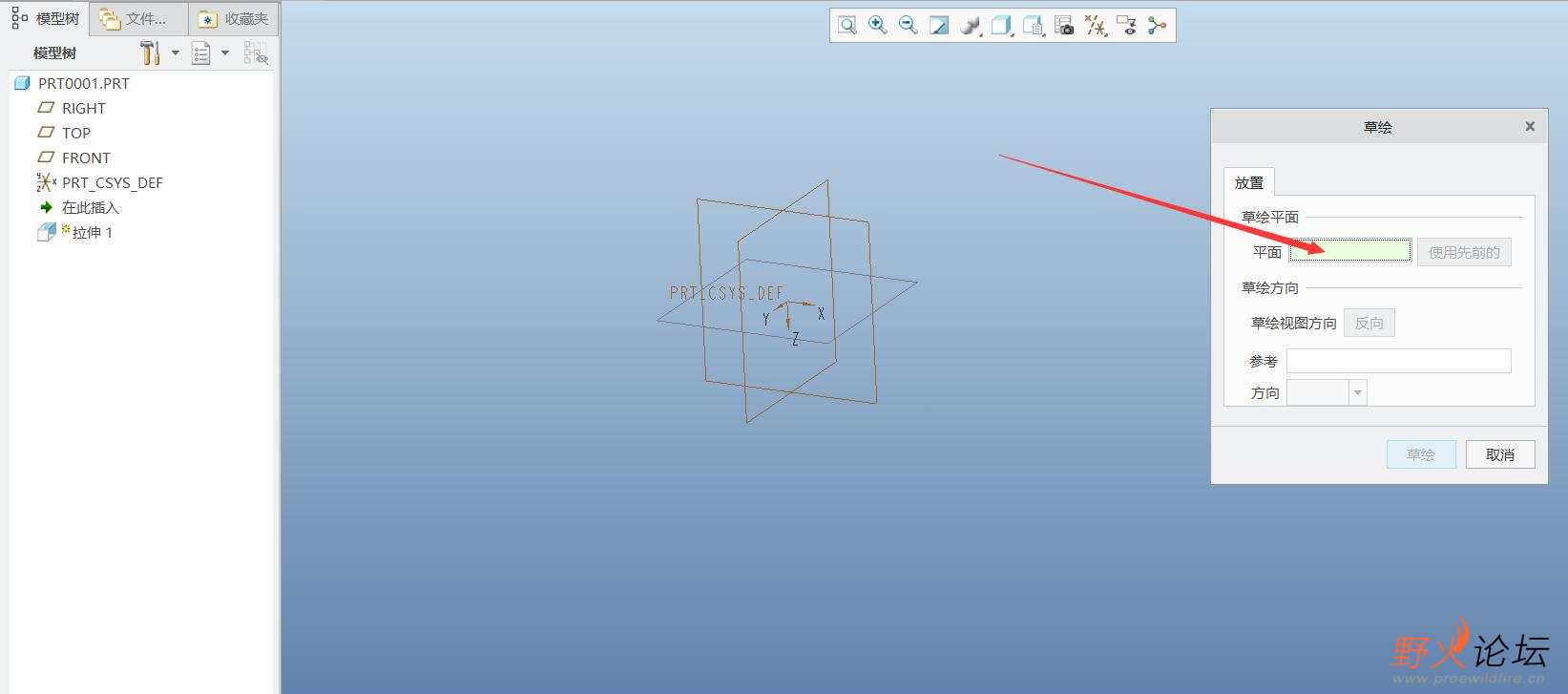Click the FRONT plane parallelogram icon

pyautogui.click(x=46, y=158)
